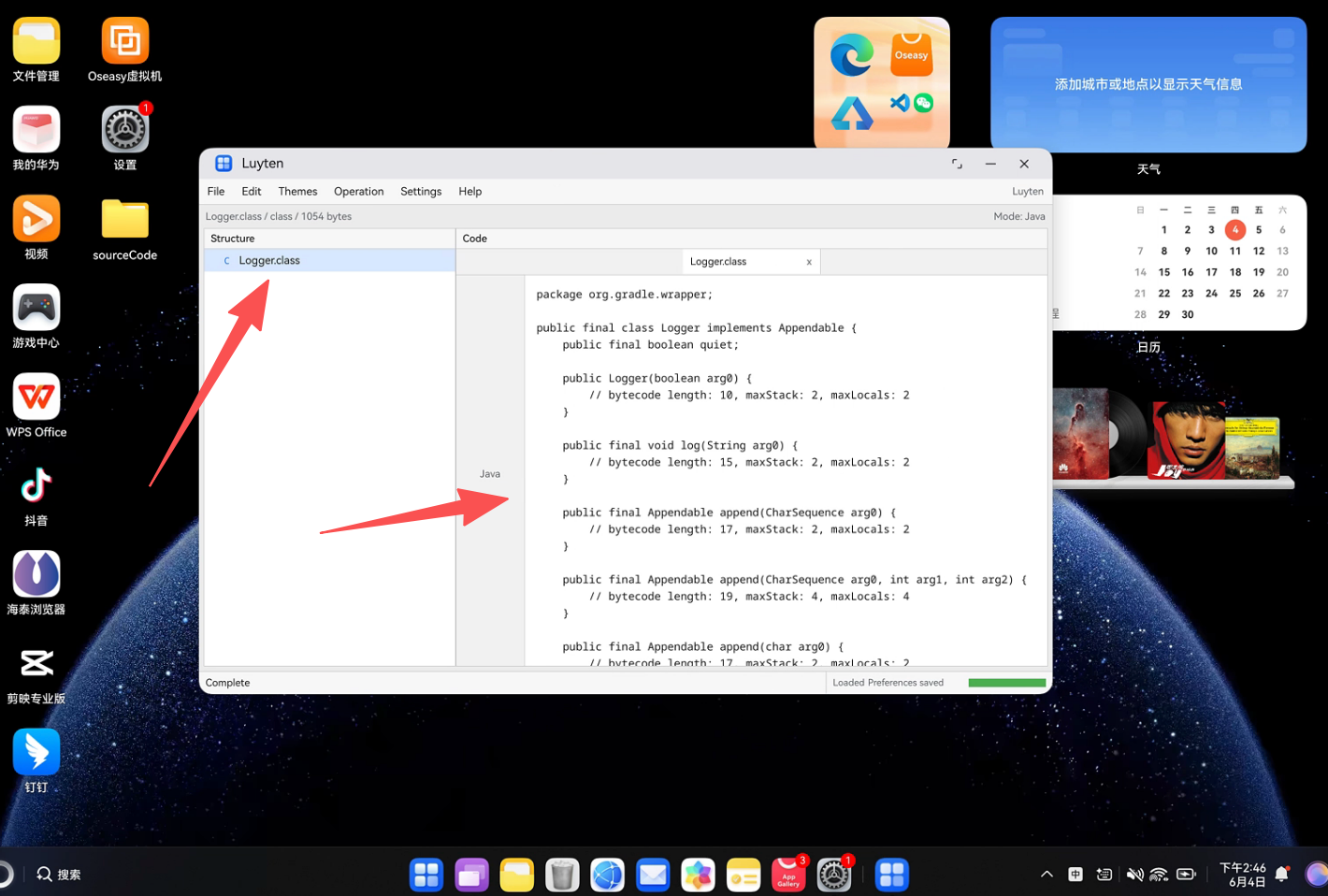
Task: Click the 中 input method indicator
Action: (1075, 874)
